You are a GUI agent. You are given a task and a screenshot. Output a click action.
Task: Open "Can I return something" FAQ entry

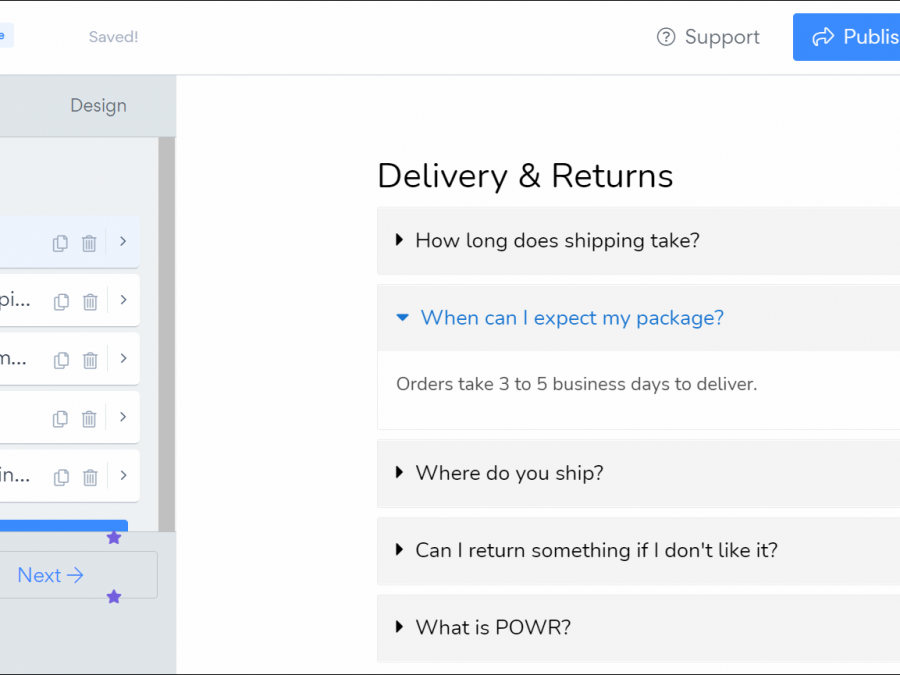596,550
